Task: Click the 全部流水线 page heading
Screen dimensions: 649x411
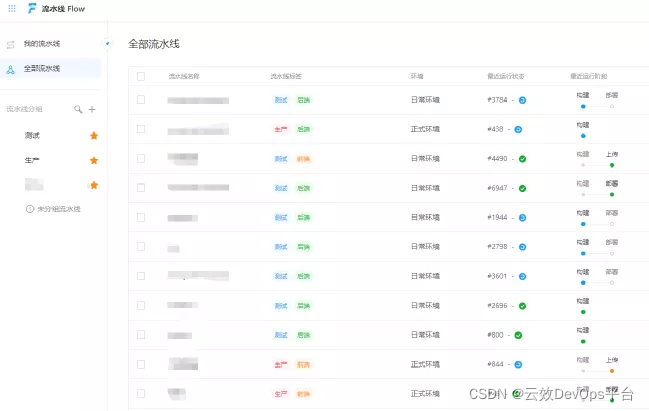Action: [x=154, y=44]
